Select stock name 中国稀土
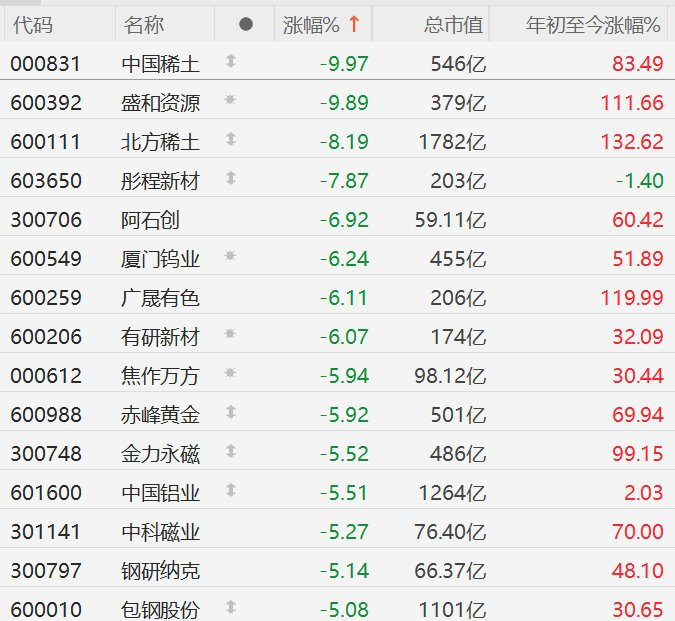The image size is (675, 621). pyautogui.click(x=161, y=64)
